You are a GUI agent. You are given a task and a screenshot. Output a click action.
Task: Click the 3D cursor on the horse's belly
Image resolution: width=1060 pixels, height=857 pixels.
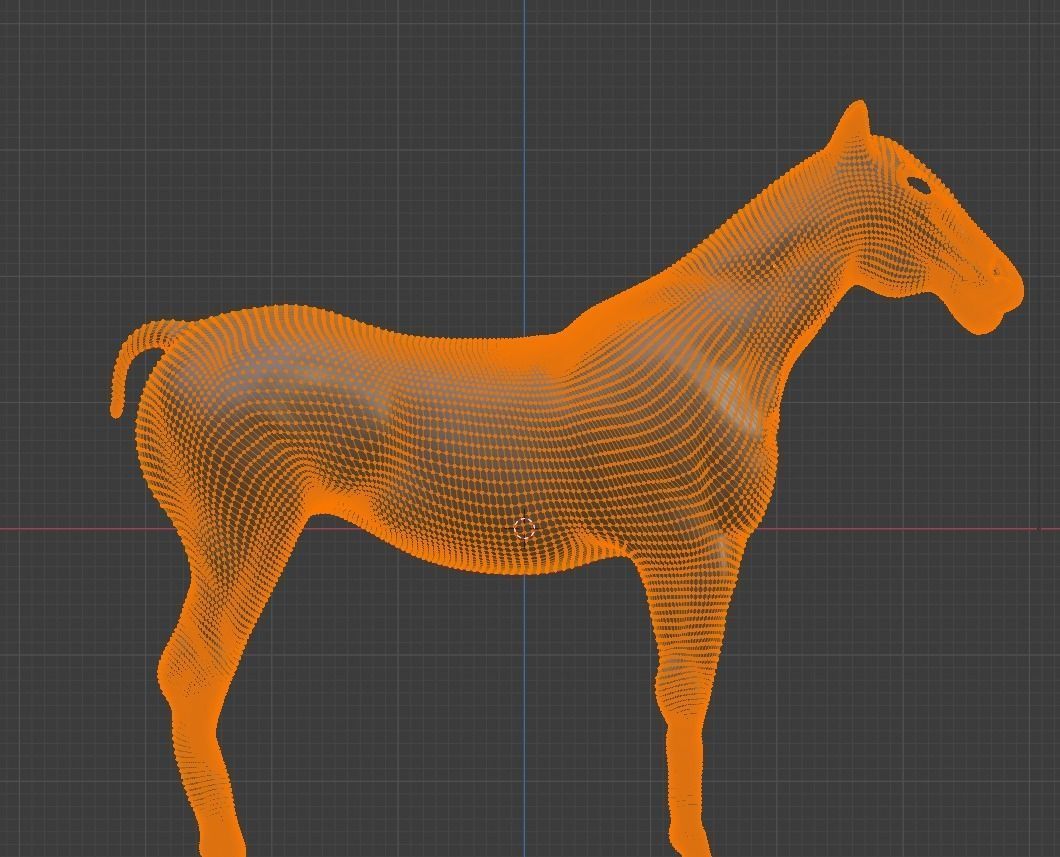pos(525,529)
